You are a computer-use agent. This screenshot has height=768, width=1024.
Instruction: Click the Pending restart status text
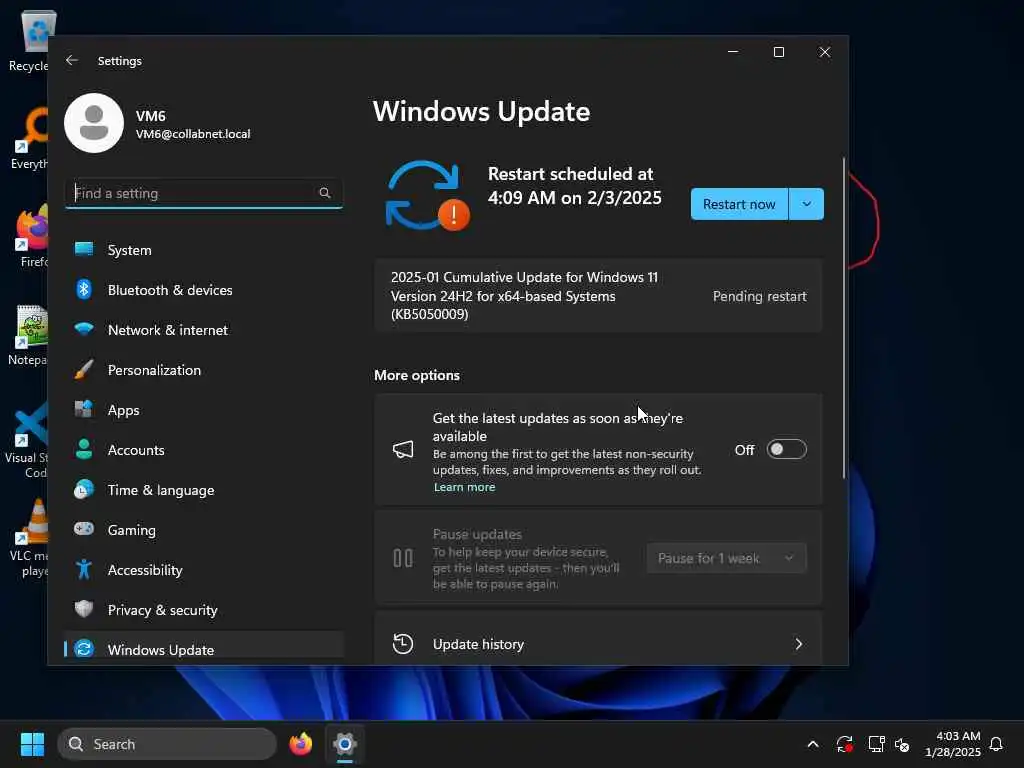coord(760,296)
